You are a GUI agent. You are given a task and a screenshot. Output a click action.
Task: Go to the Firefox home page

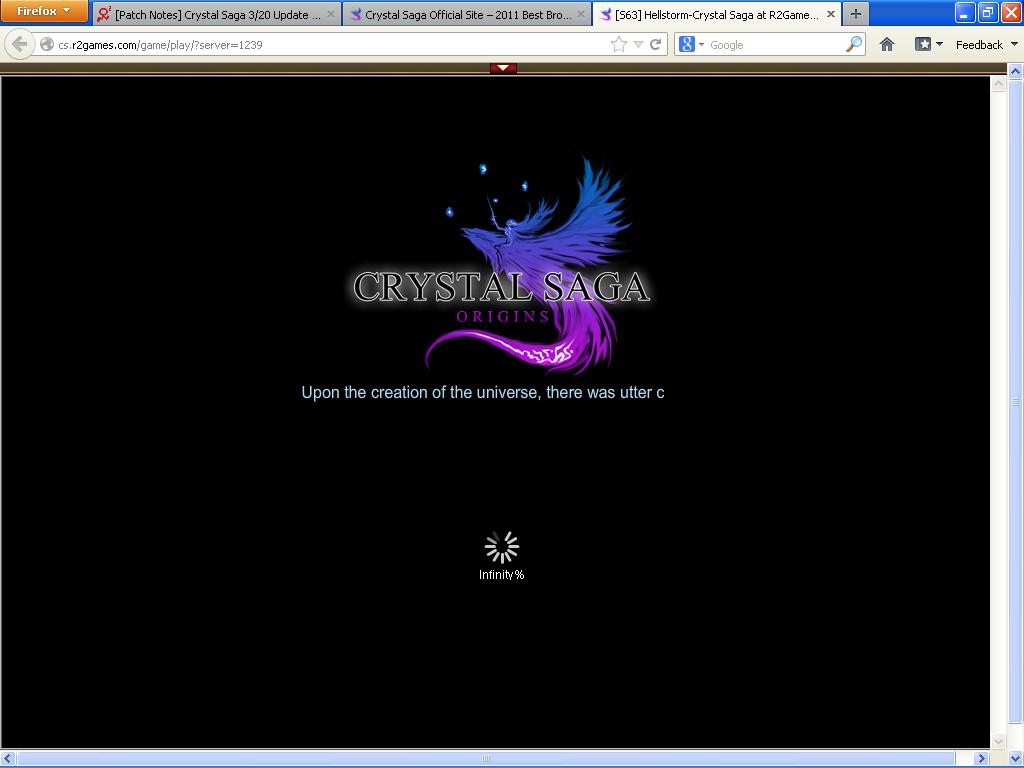click(886, 44)
